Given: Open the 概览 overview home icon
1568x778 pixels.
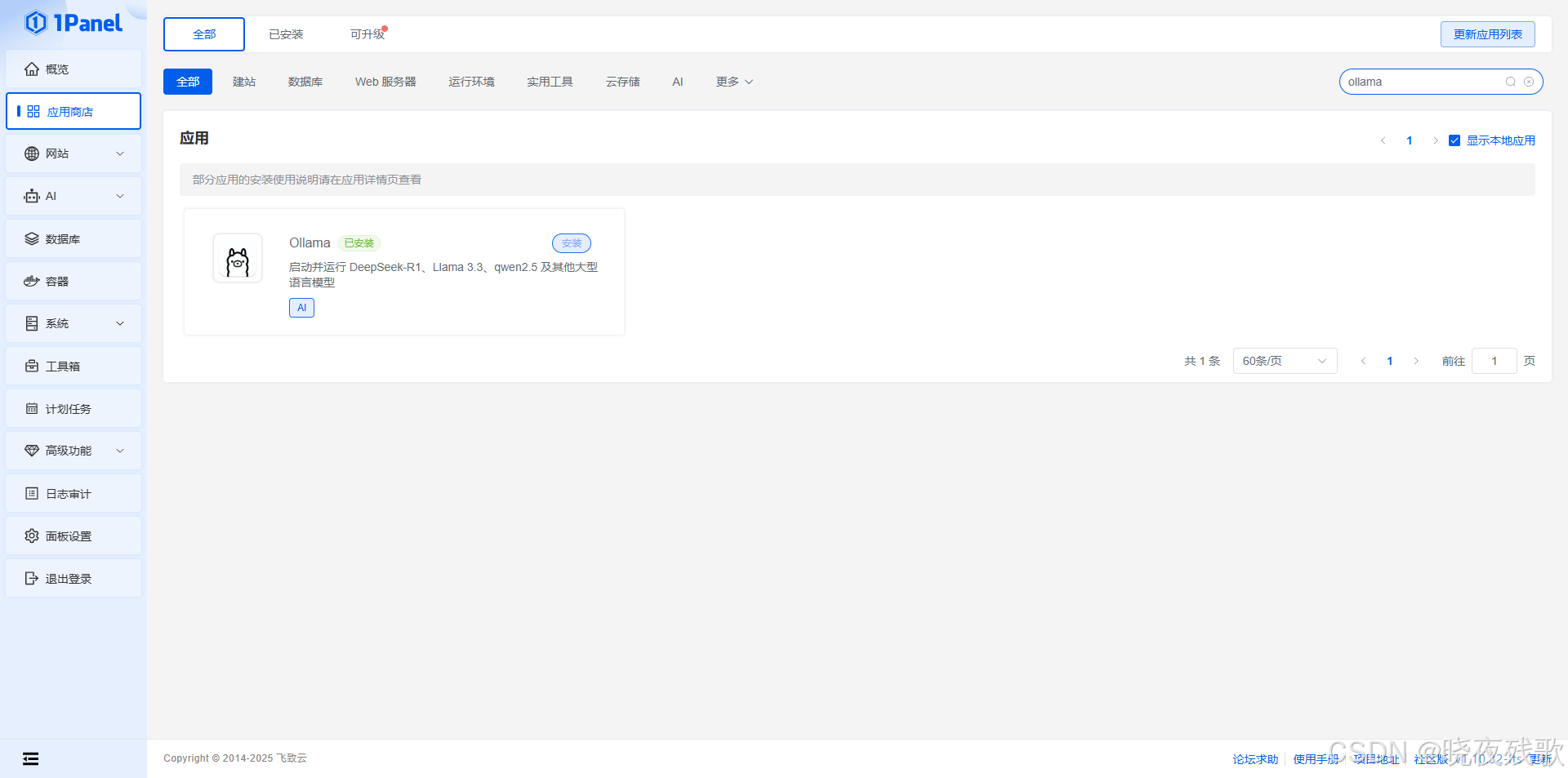Looking at the screenshot, I should (32, 69).
